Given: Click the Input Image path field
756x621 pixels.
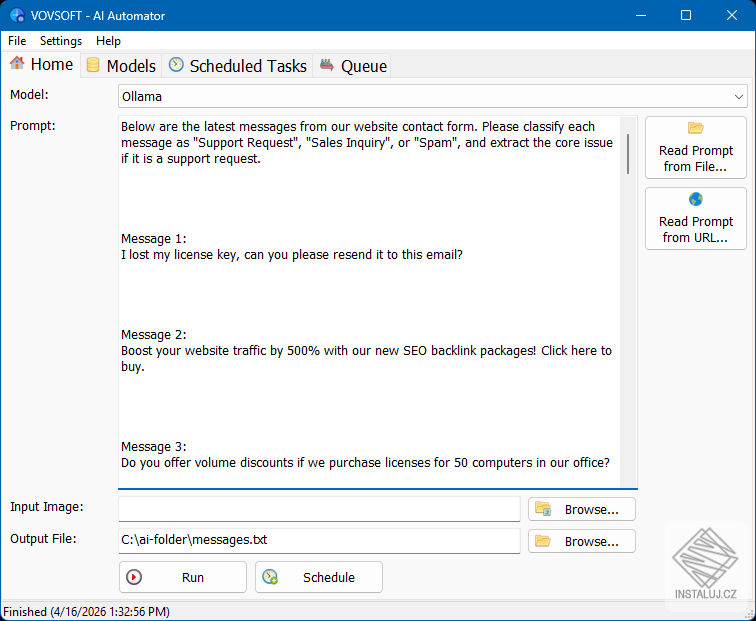Looking at the screenshot, I should pos(319,509).
